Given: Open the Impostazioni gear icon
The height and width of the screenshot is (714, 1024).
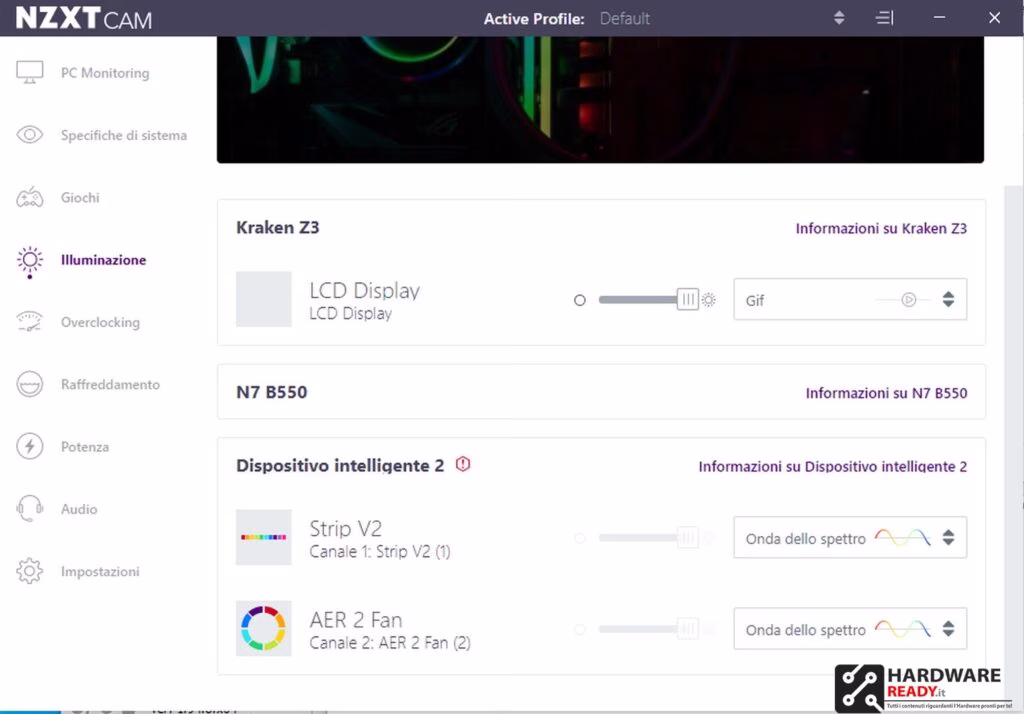Looking at the screenshot, I should pos(29,571).
